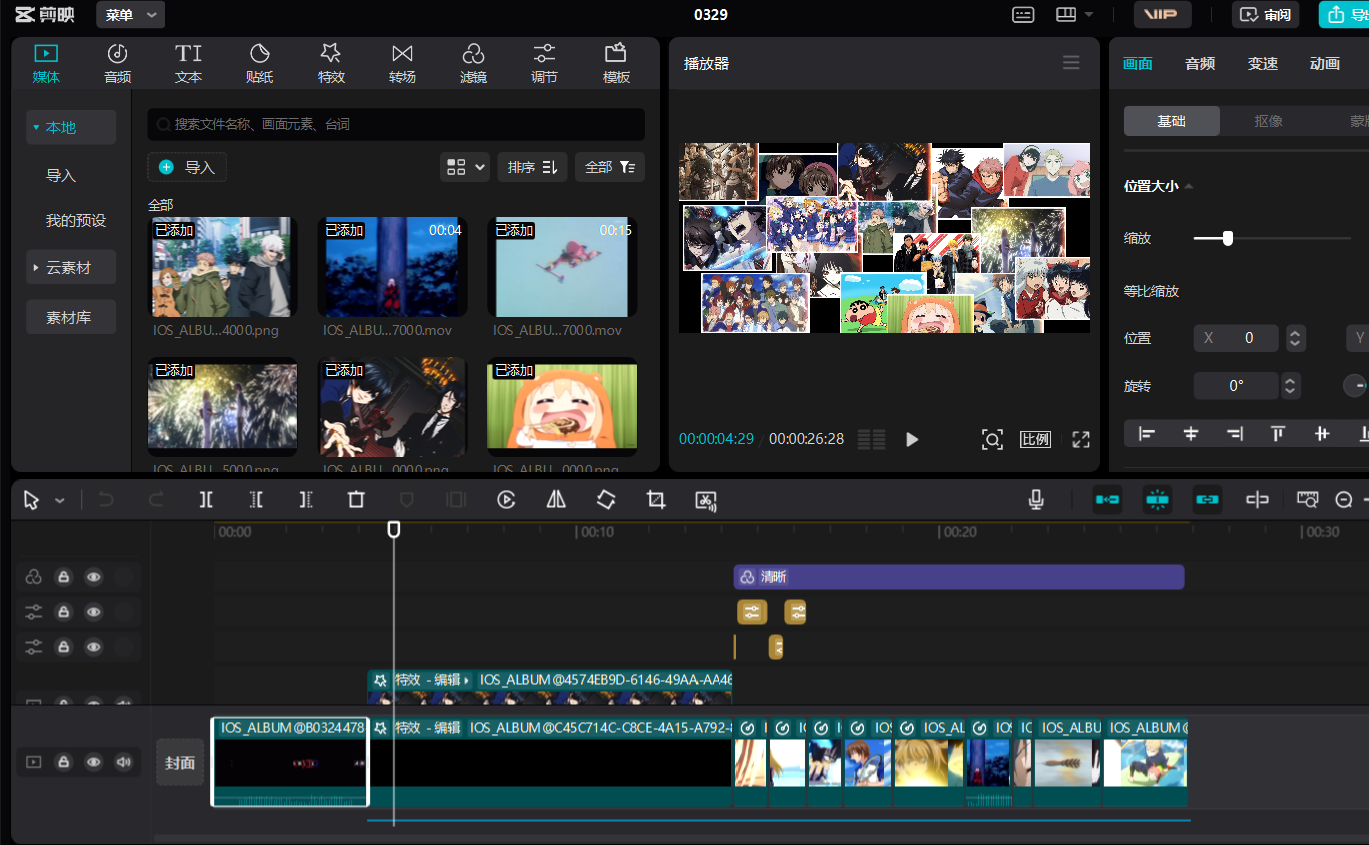Open the 菜单 menu dropdown

tap(130, 15)
